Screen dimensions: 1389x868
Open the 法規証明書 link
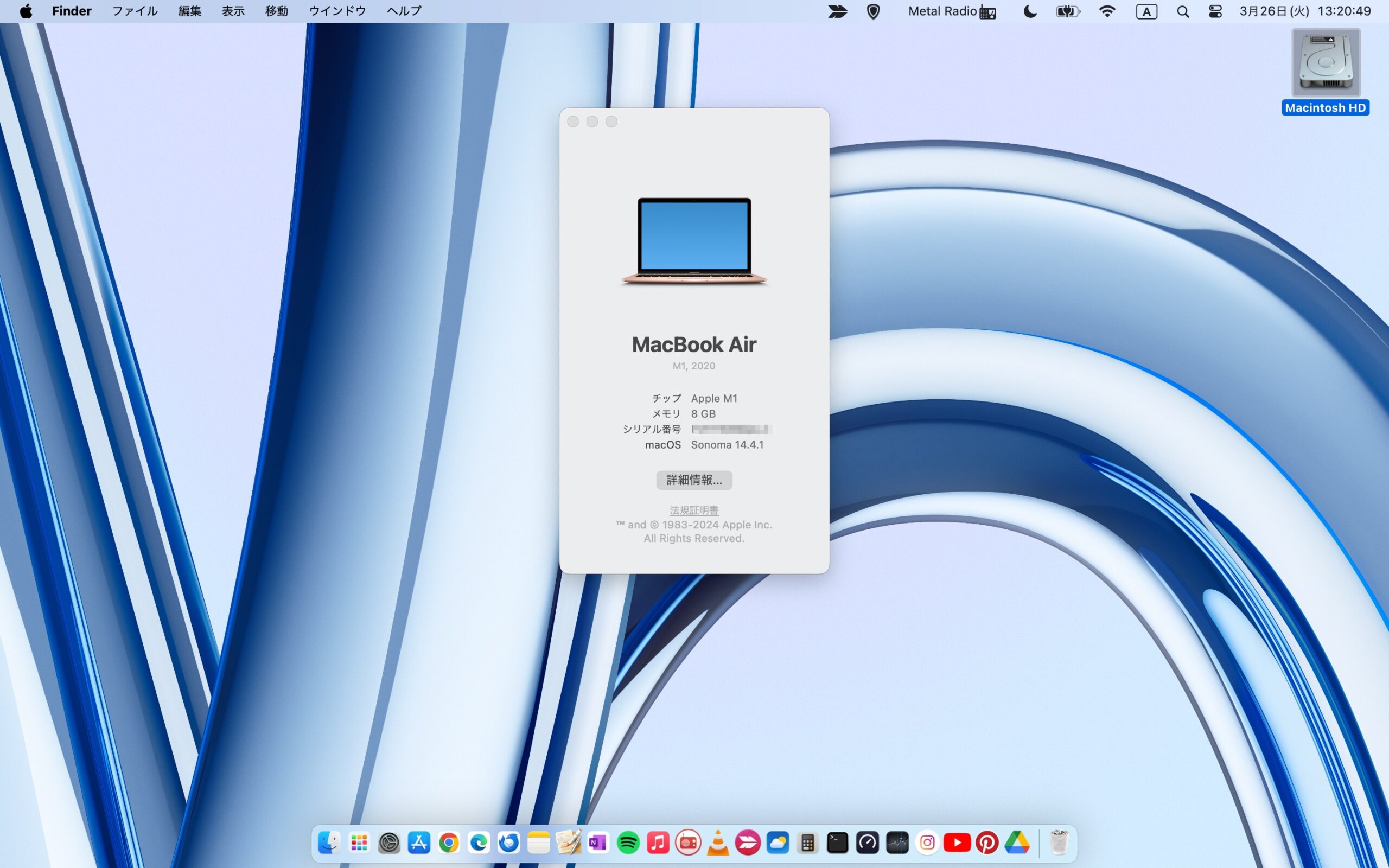(694, 510)
